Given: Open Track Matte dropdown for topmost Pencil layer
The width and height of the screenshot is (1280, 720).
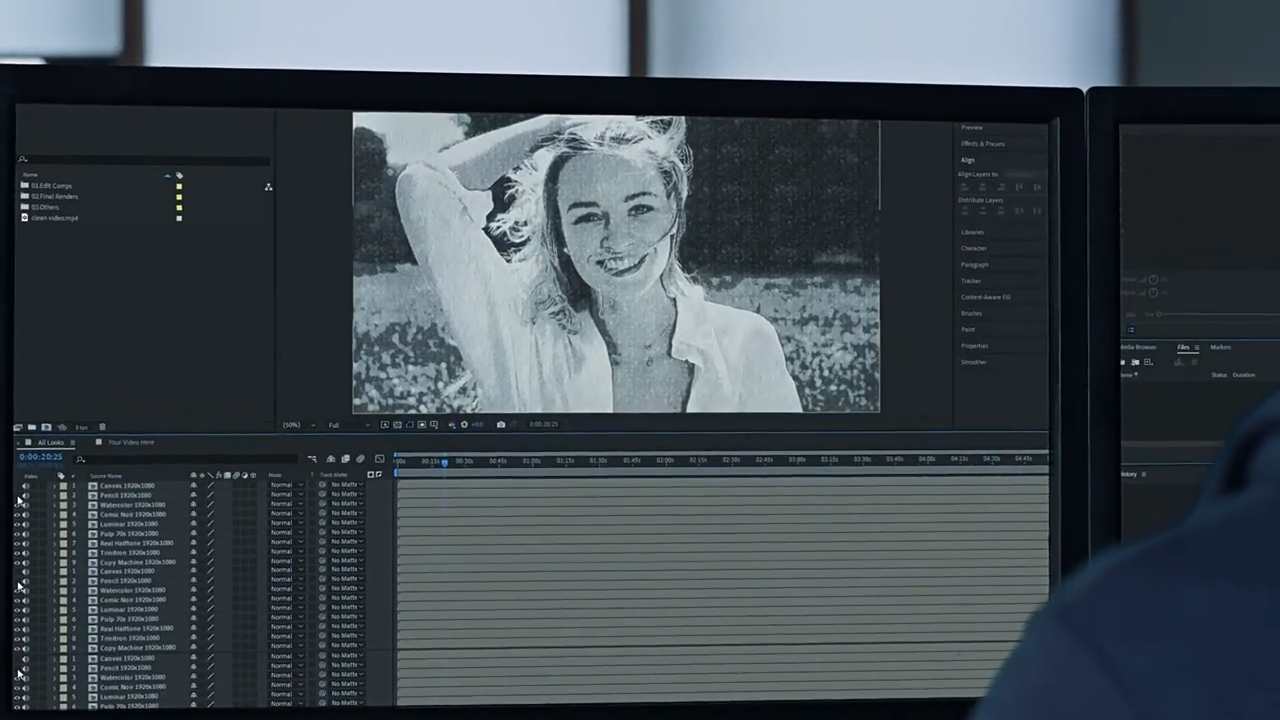Looking at the screenshot, I should tap(346, 495).
